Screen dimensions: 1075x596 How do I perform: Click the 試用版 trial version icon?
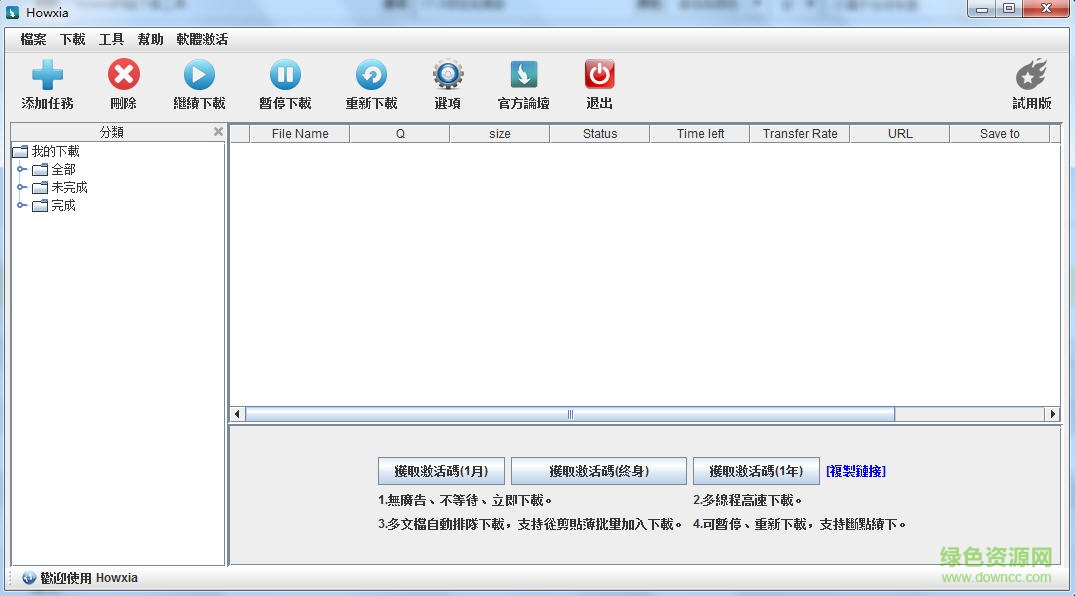[x=1030, y=82]
